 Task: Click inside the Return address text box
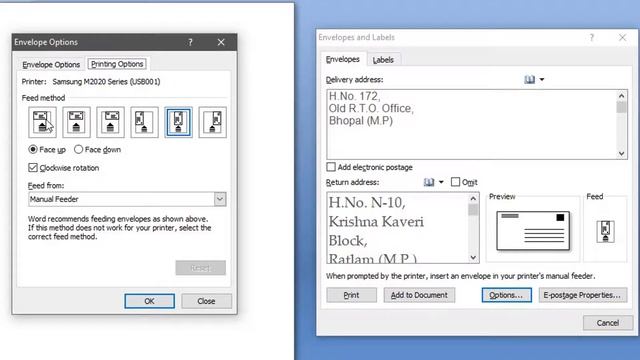pyautogui.click(x=398, y=228)
